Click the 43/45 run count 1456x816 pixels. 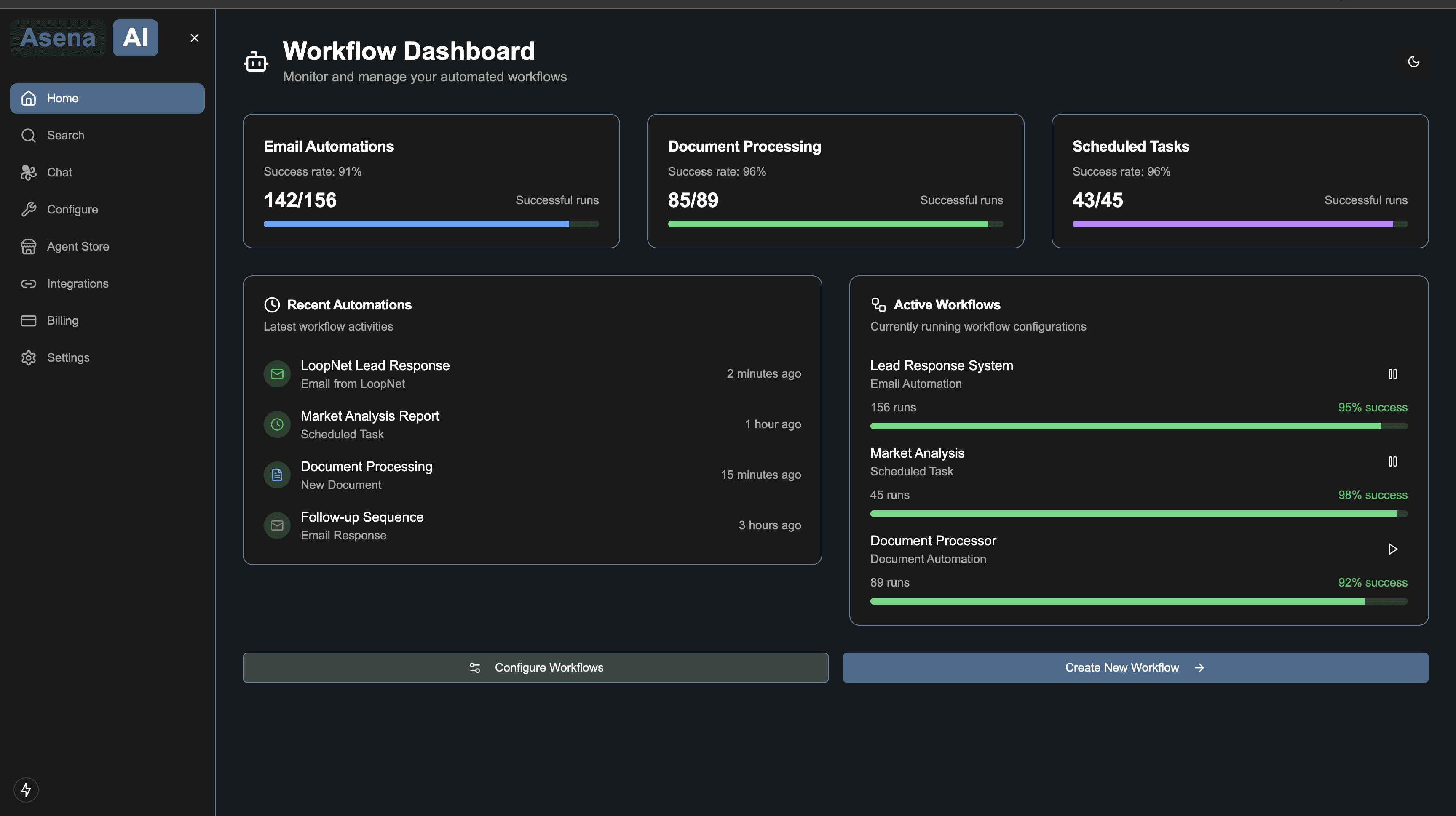[1097, 200]
